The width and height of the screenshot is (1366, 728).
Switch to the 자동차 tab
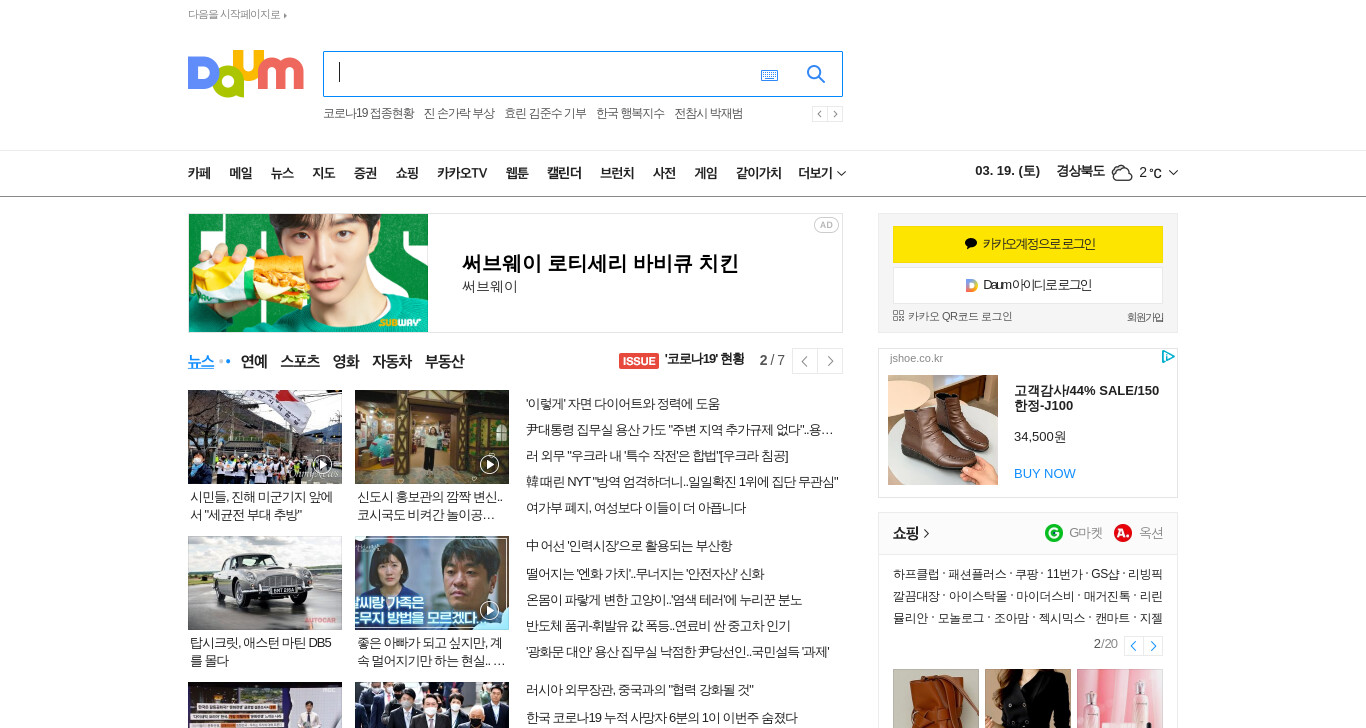392,361
